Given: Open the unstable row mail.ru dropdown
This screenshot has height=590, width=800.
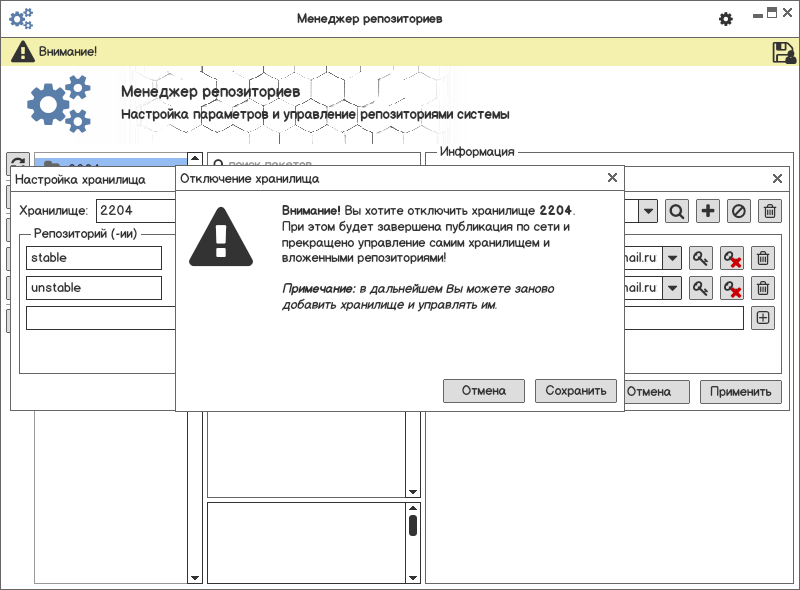Looking at the screenshot, I should click(x=672, y=288).
